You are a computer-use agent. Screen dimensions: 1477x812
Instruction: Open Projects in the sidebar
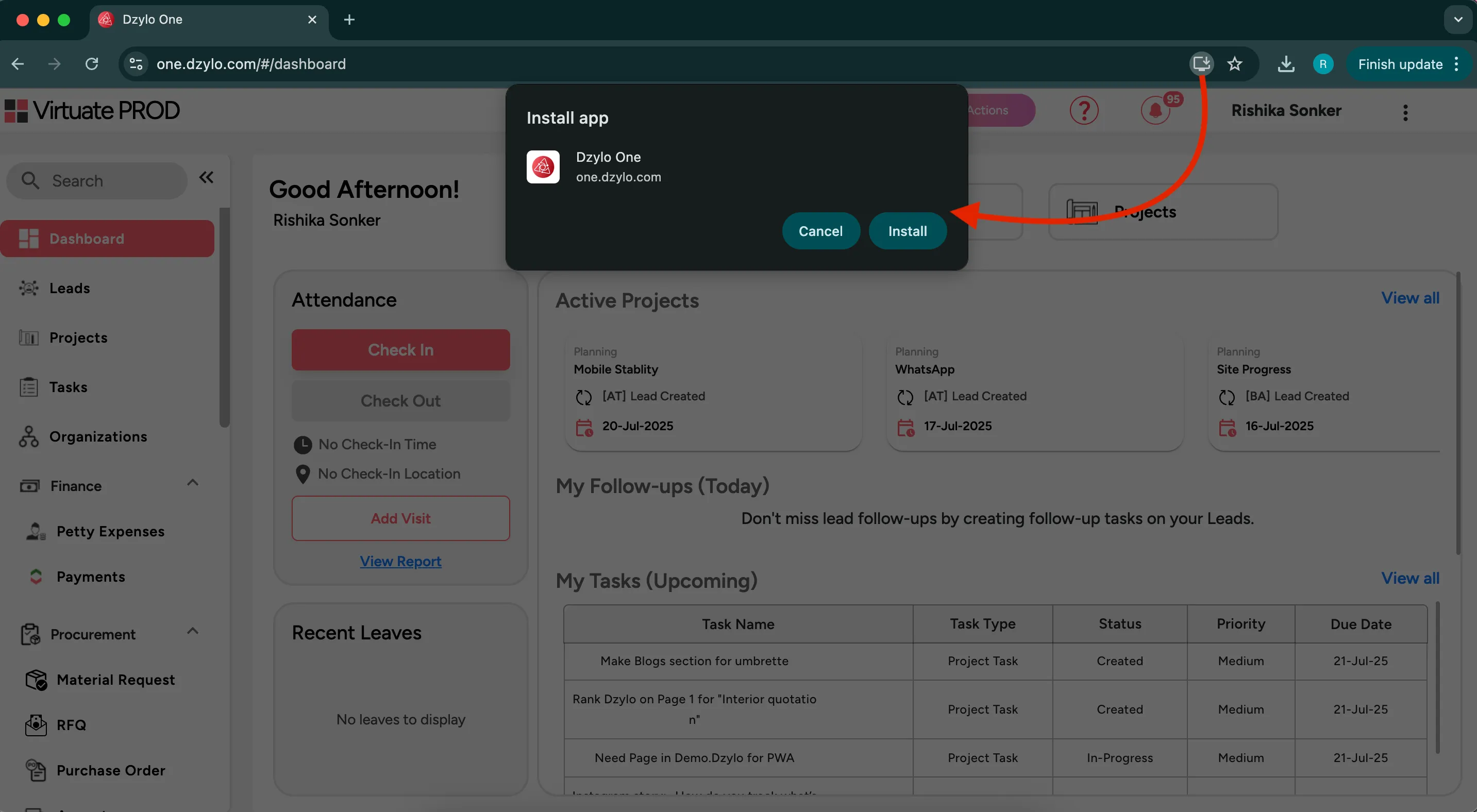pyautogui.click(x=78, y=337)
